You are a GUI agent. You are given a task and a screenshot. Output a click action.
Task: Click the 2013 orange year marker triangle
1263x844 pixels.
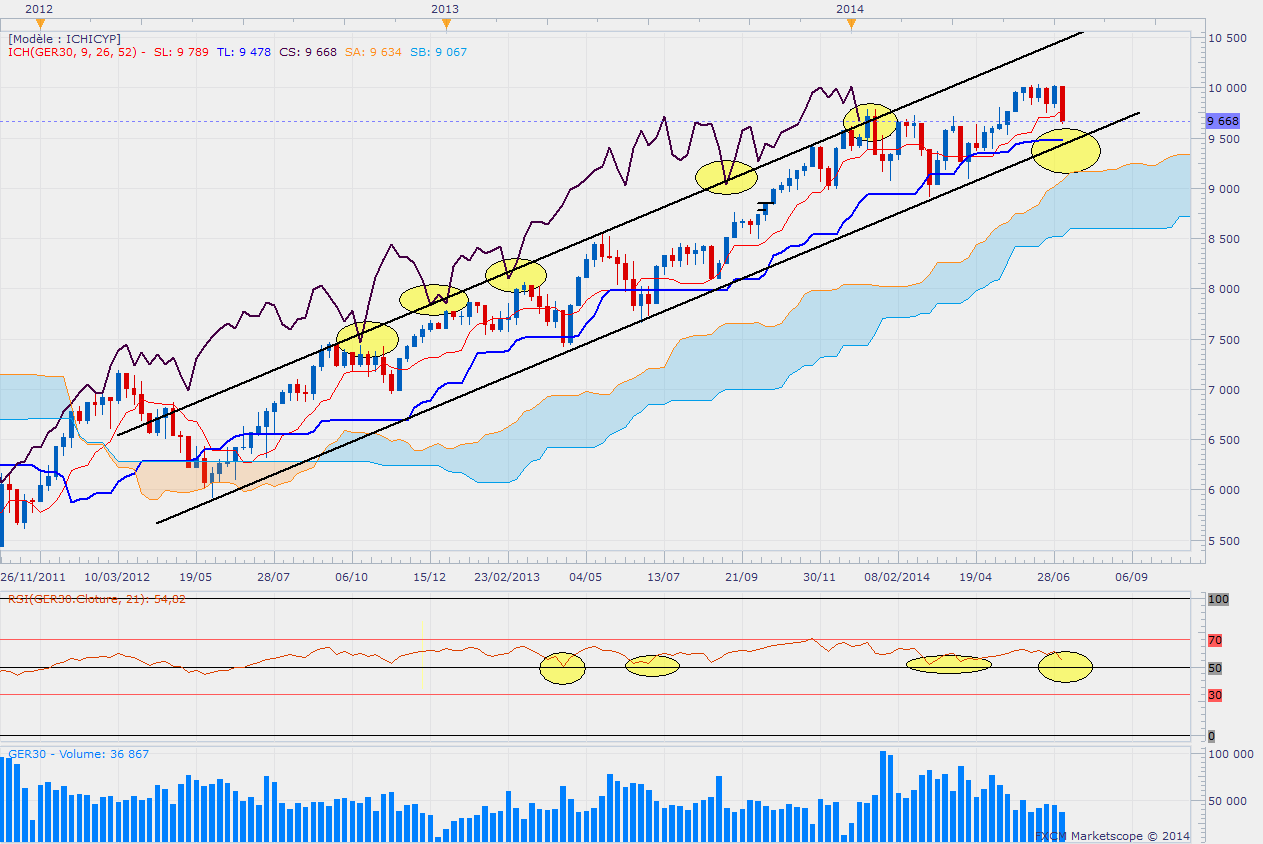point(445,23)
